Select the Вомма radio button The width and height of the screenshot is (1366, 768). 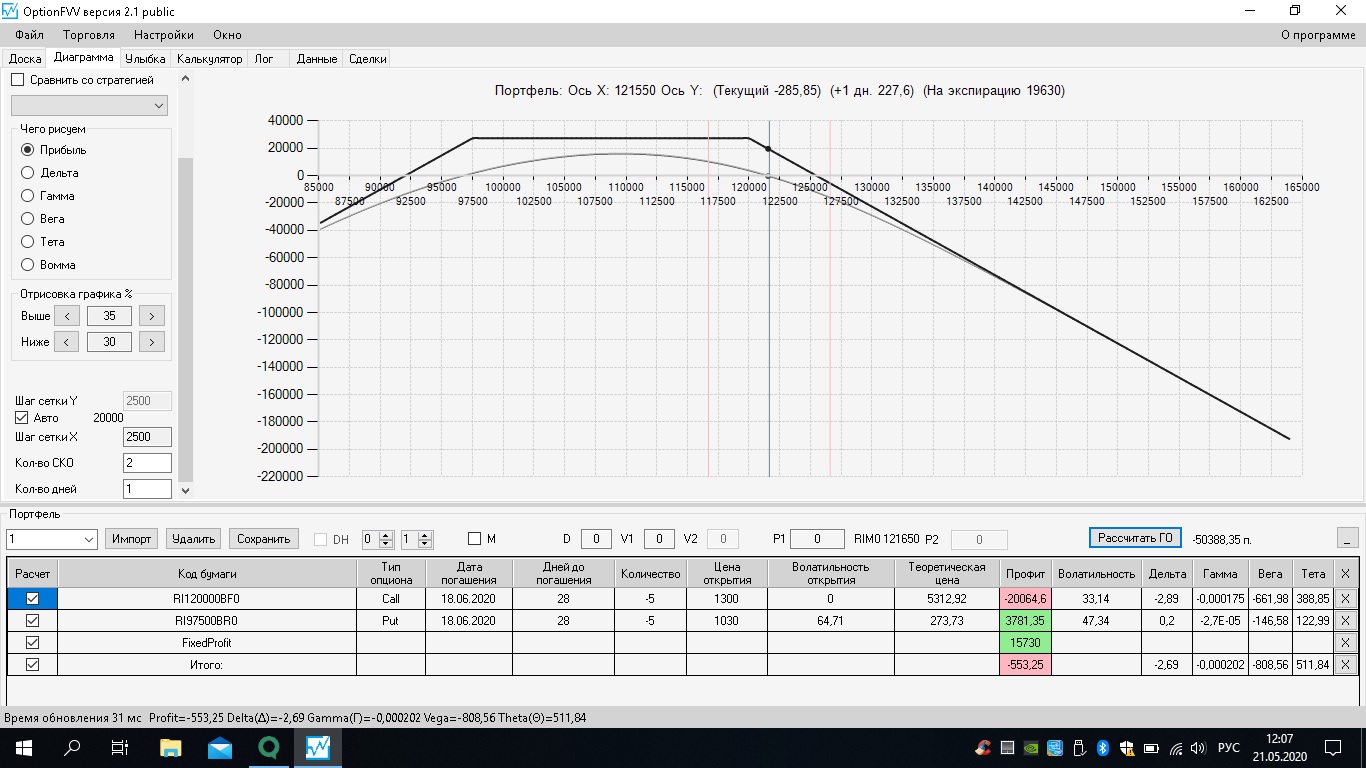[28, 265]
